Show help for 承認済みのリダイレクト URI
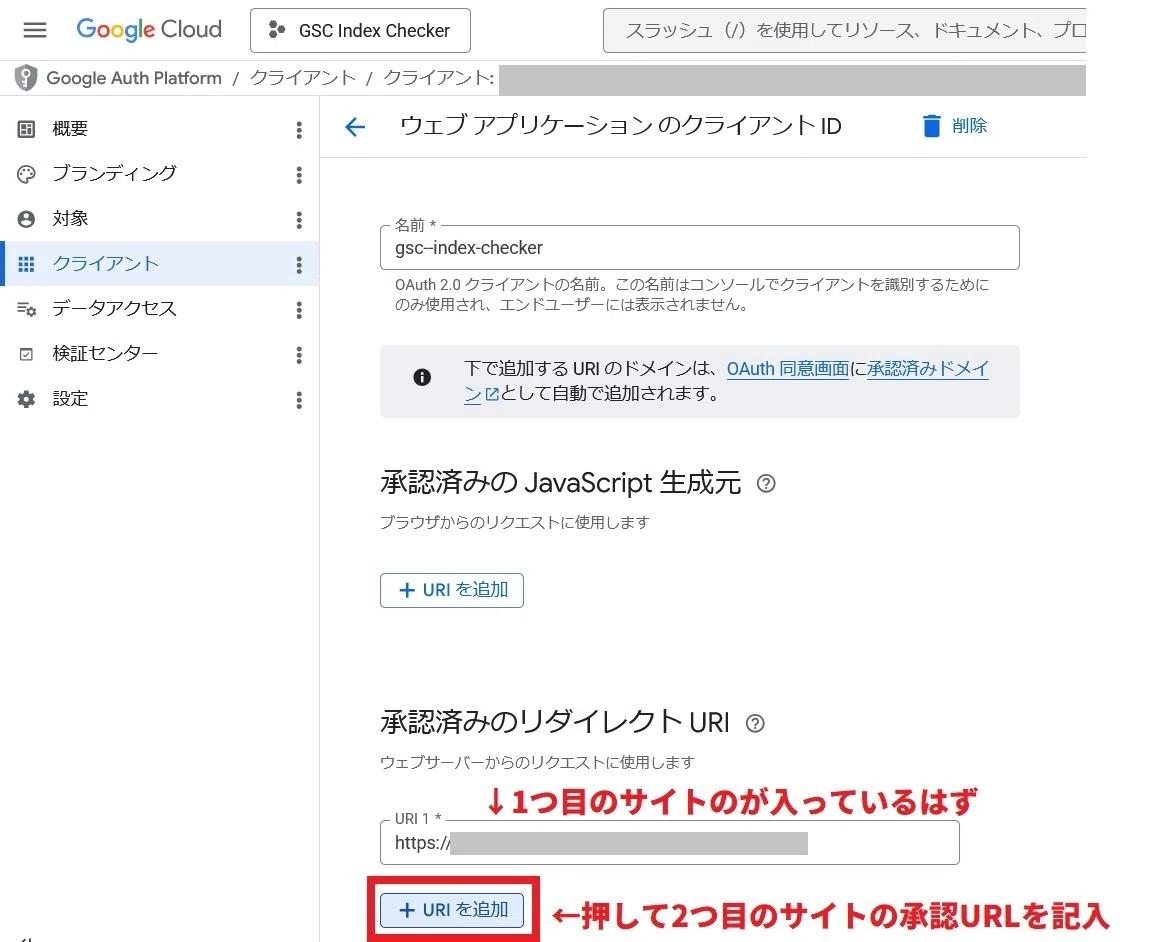1163x942 pixels. click(755, 723)
